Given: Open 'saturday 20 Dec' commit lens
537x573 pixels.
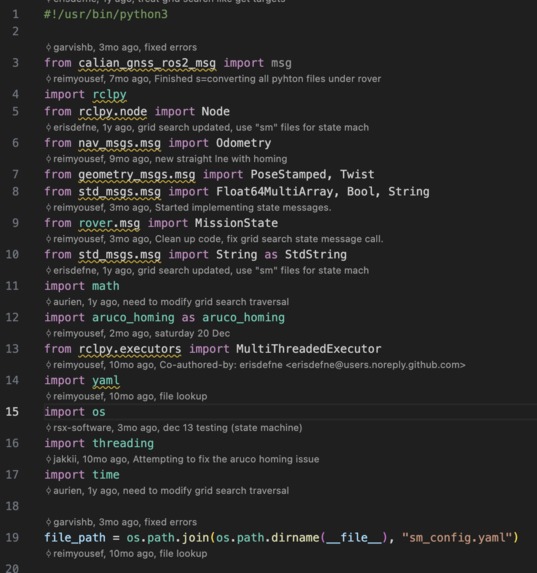Looking at the screenshot, I should point(138,333).
